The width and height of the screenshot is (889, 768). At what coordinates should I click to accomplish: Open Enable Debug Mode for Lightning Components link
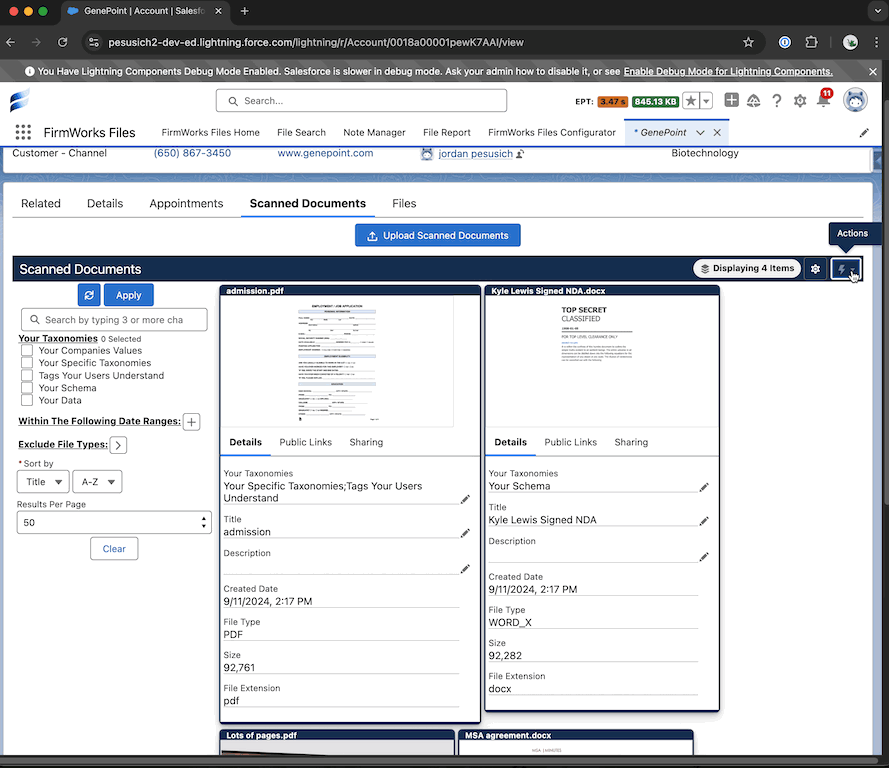728,71
